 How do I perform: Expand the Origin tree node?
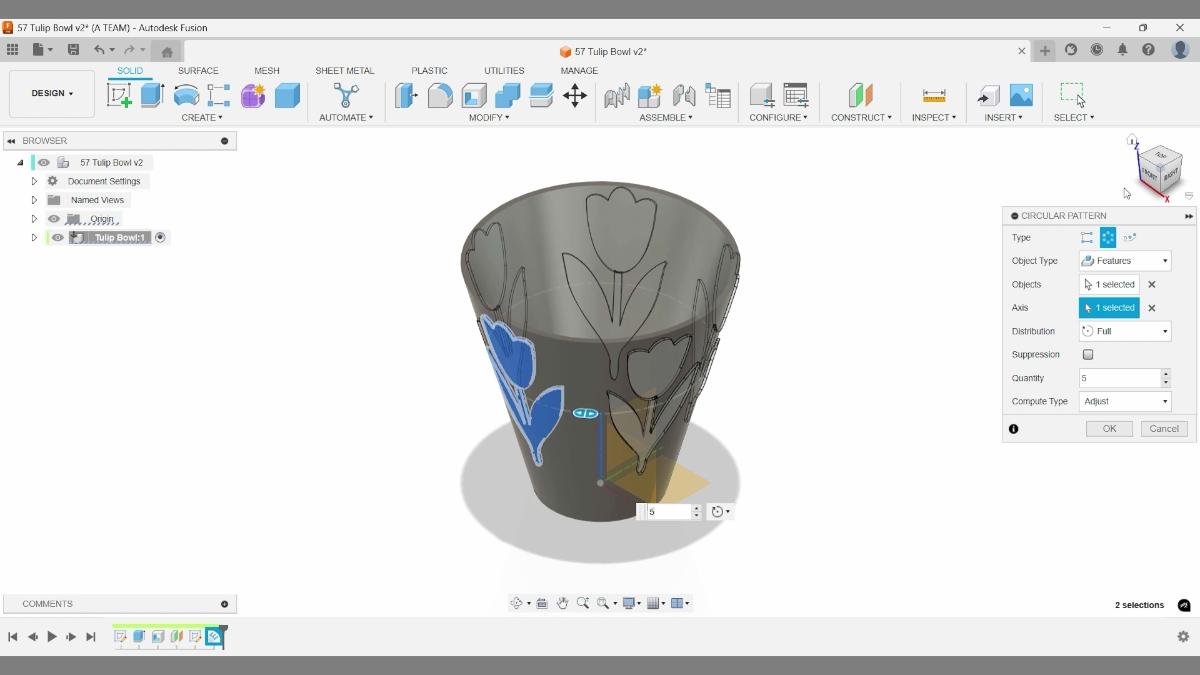pos(34,219)
